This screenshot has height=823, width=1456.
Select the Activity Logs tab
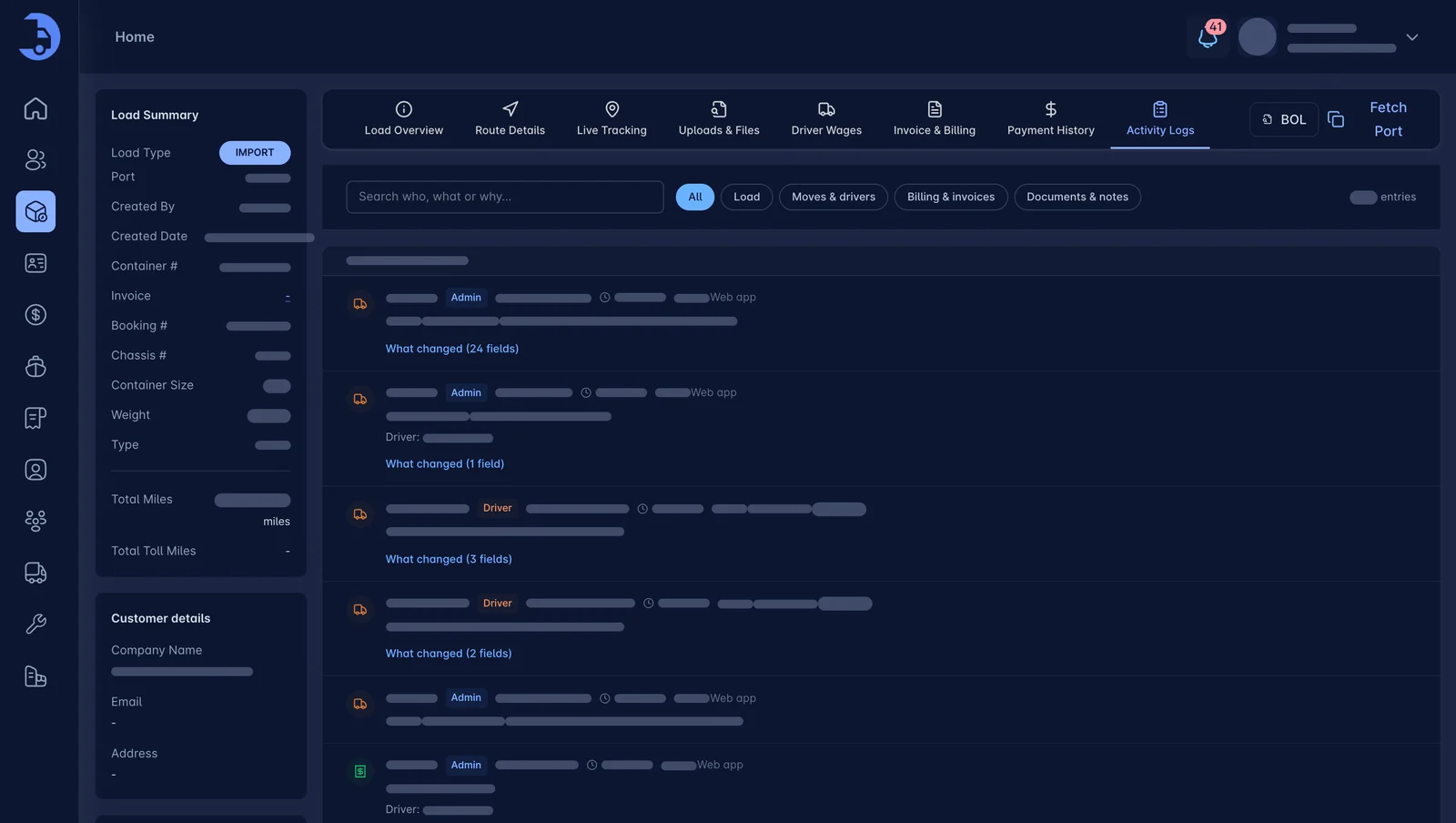tap(1160, 119)
